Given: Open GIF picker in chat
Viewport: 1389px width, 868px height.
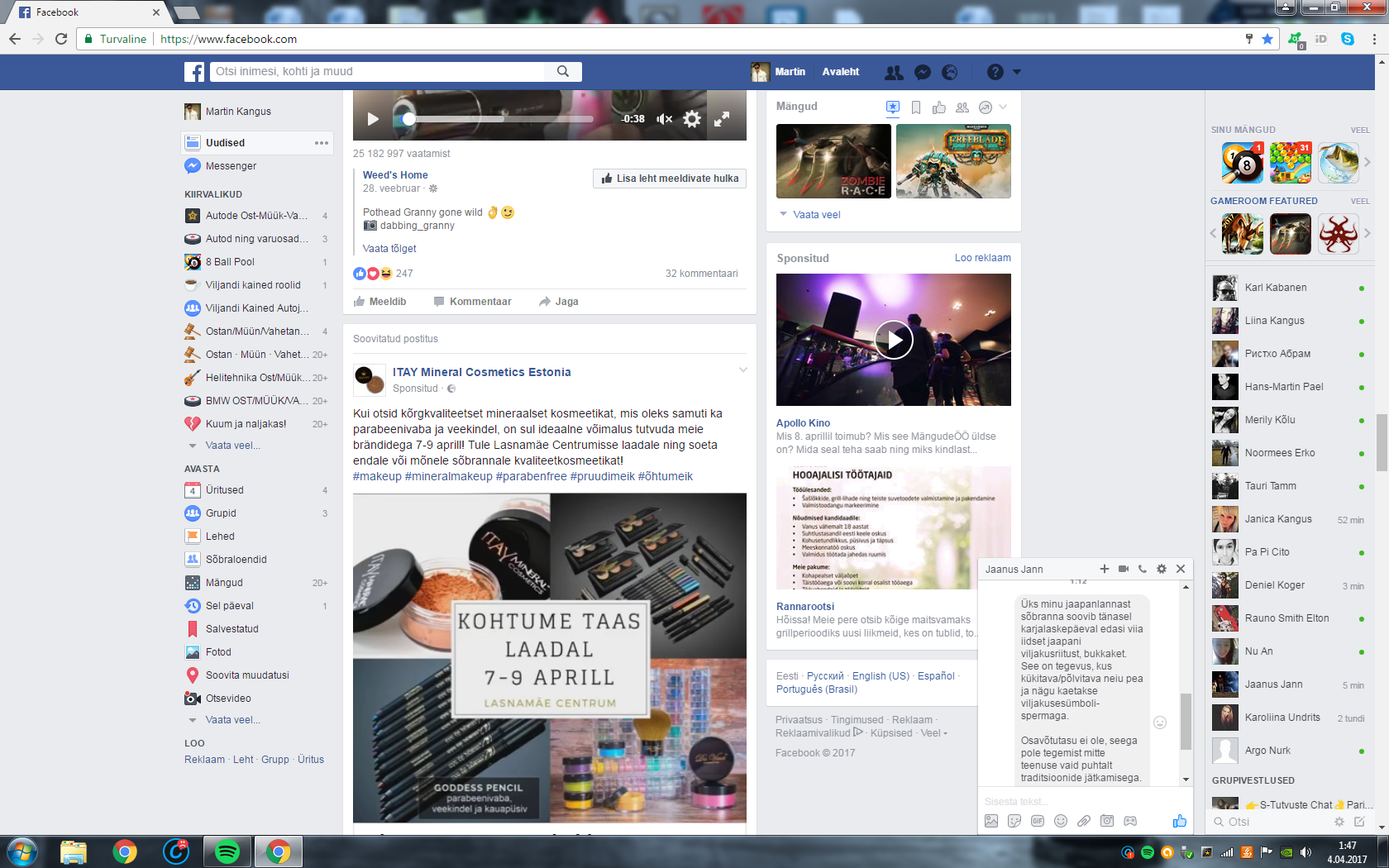Looking at the screenshot, I should pyautogui.click(x=1038, y=821).
